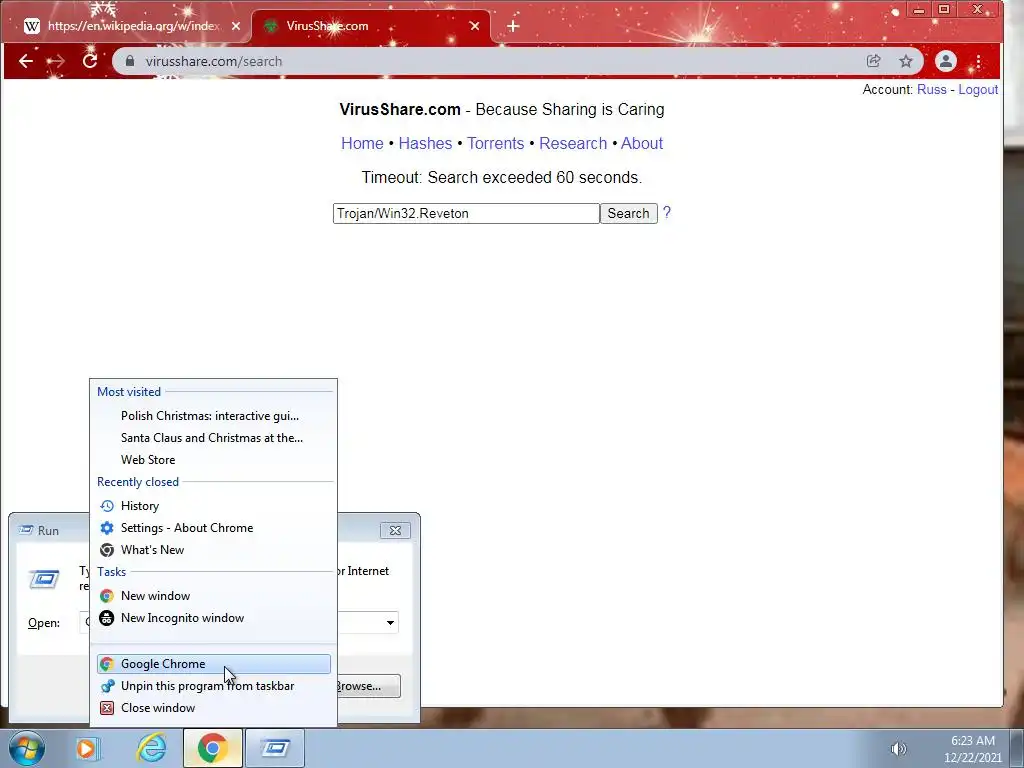
Task: Open a new tab with the plus button
Action: coord(513,26)
